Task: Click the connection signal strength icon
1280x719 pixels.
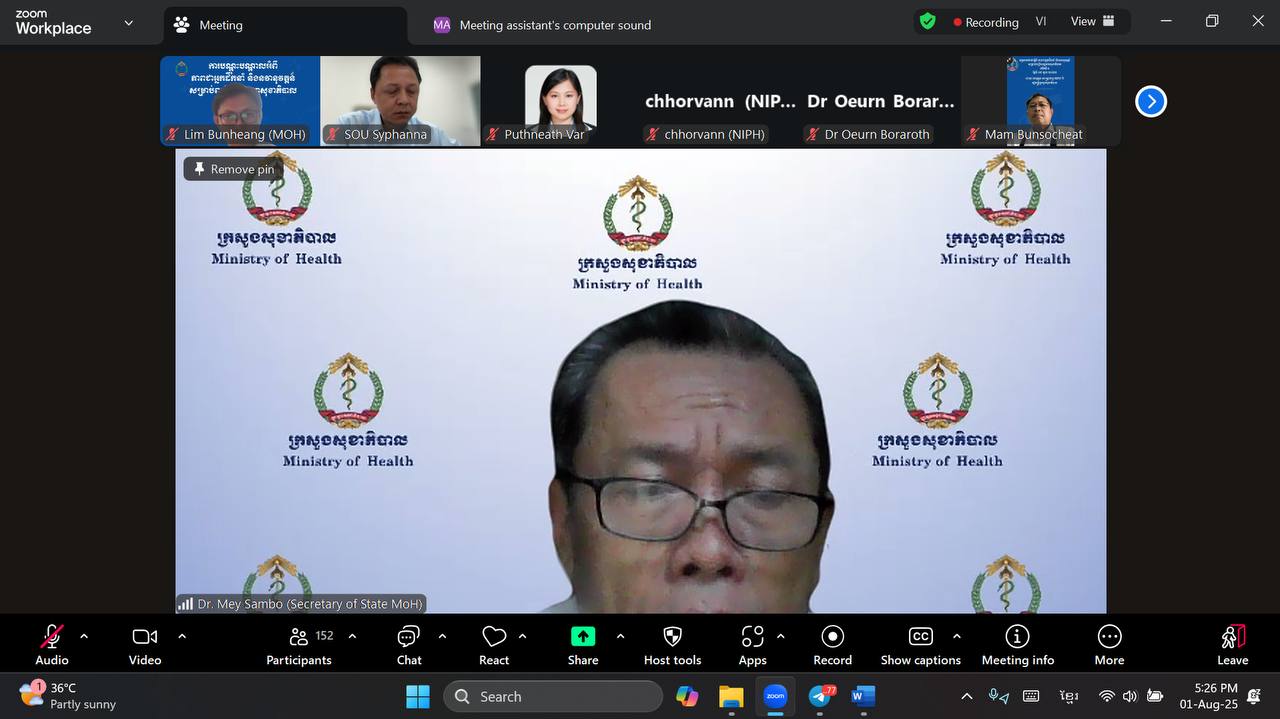Action: [185, 604]
